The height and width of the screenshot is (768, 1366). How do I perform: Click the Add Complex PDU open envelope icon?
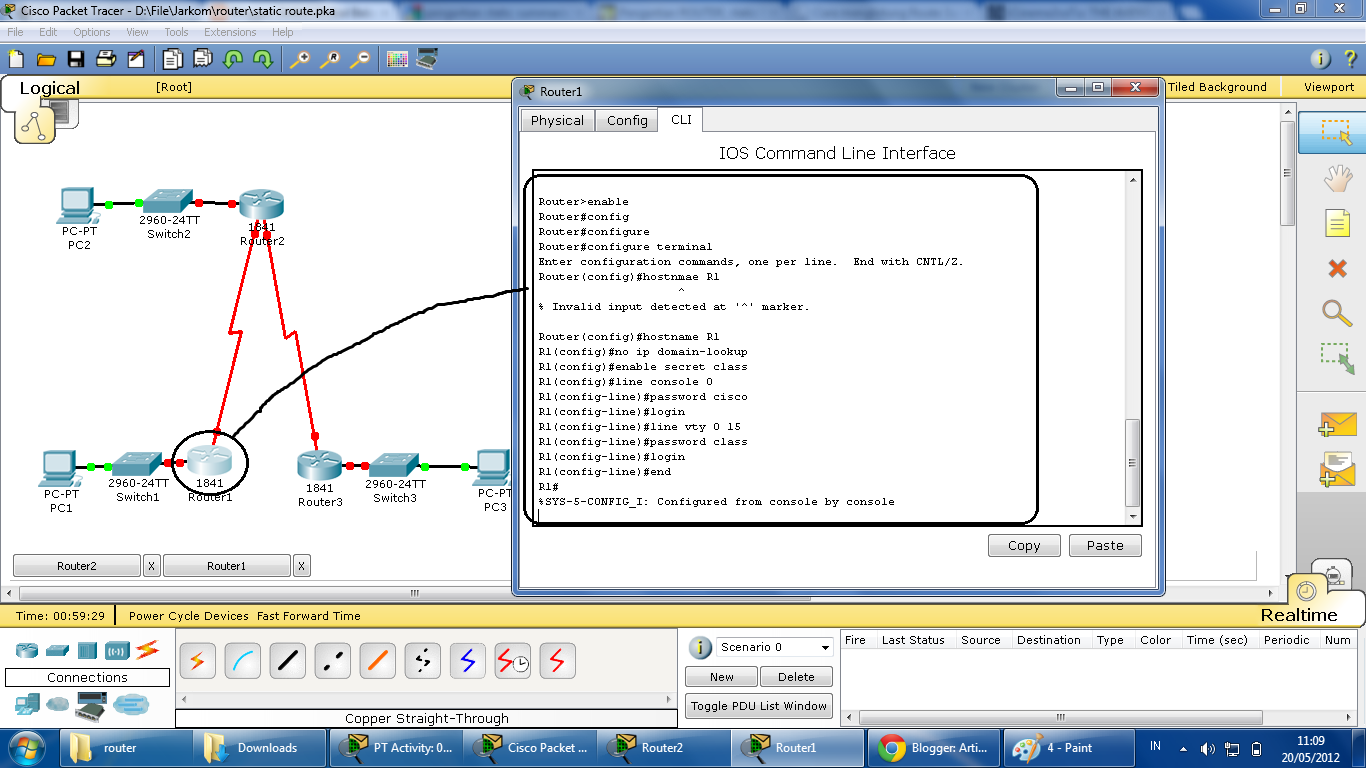(x=1337, y=469)
